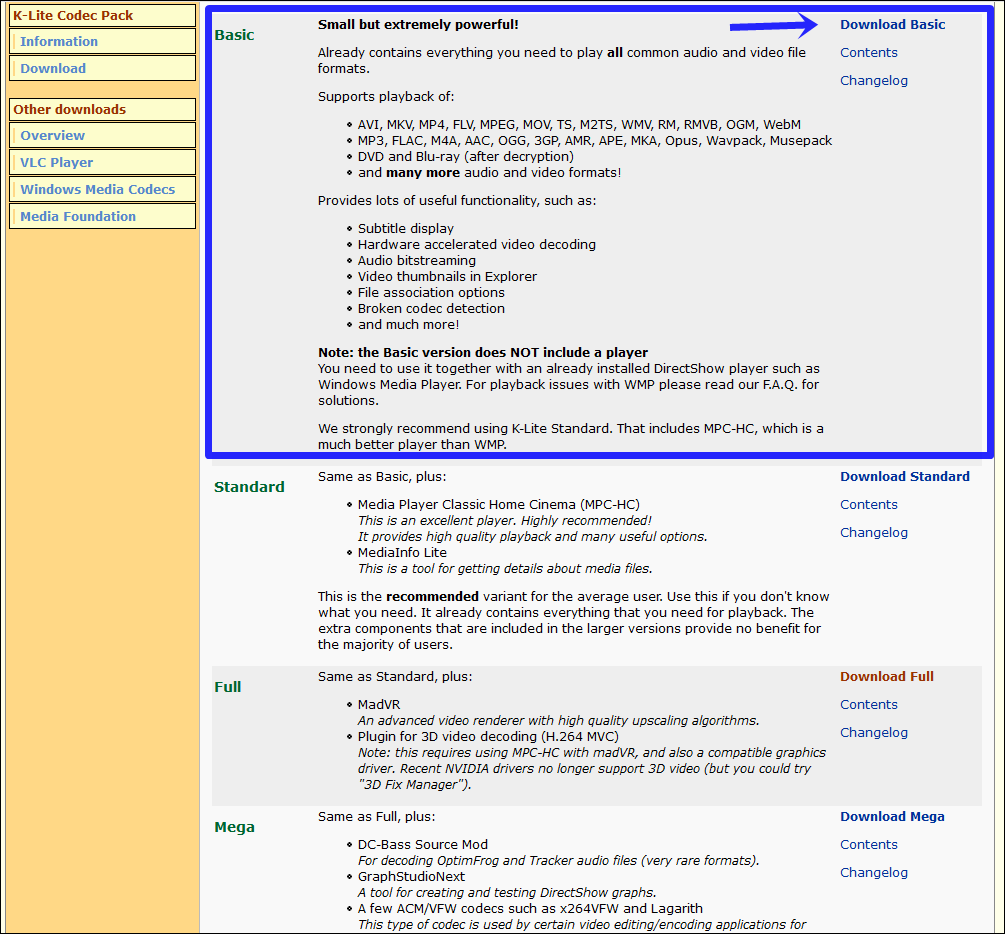
Task: Click 'Media Player Classic Home Cinema (MPC-HC)' item
Action: tap(499, 505)
